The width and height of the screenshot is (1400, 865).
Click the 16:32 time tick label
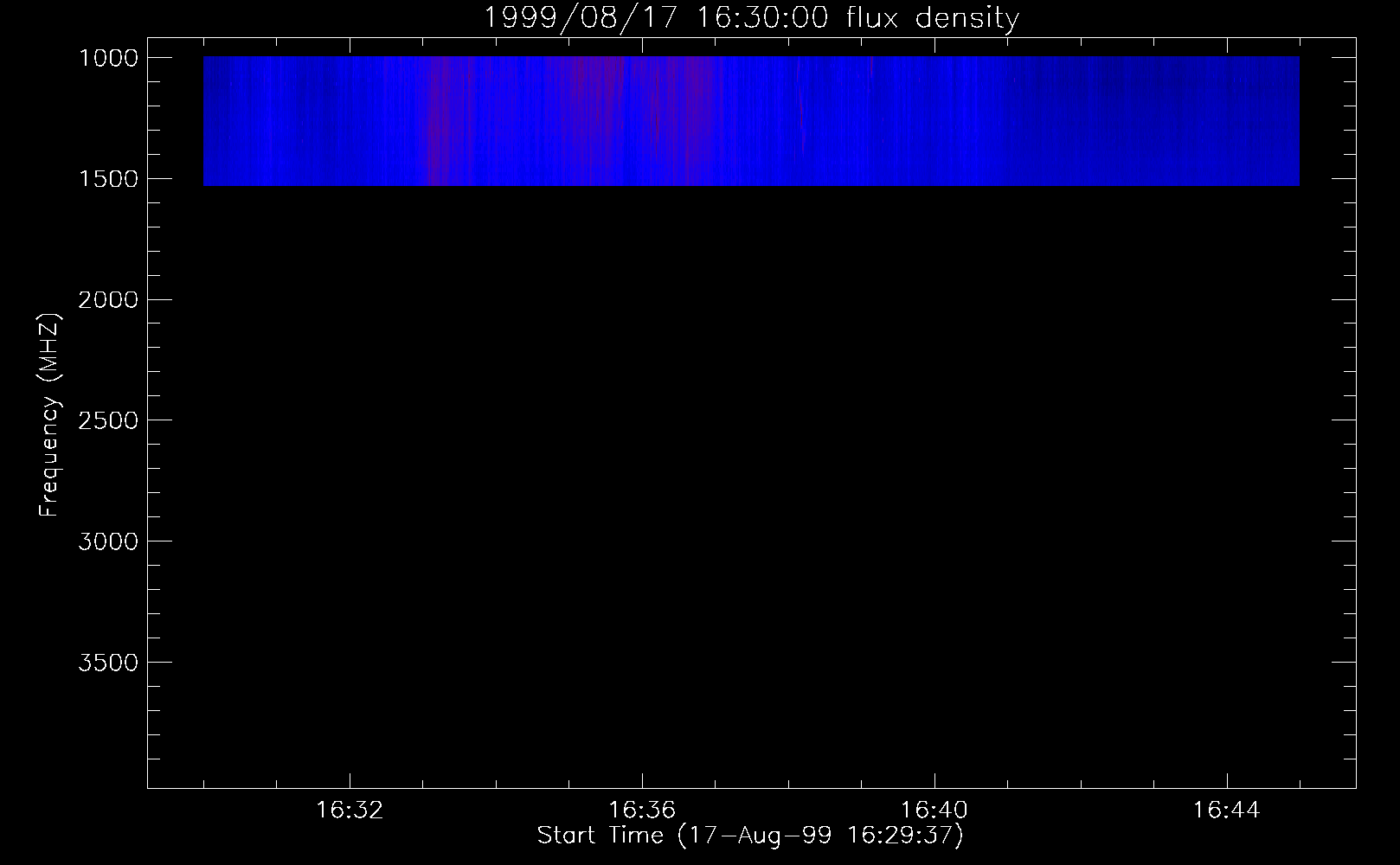(x=350, y=811)
